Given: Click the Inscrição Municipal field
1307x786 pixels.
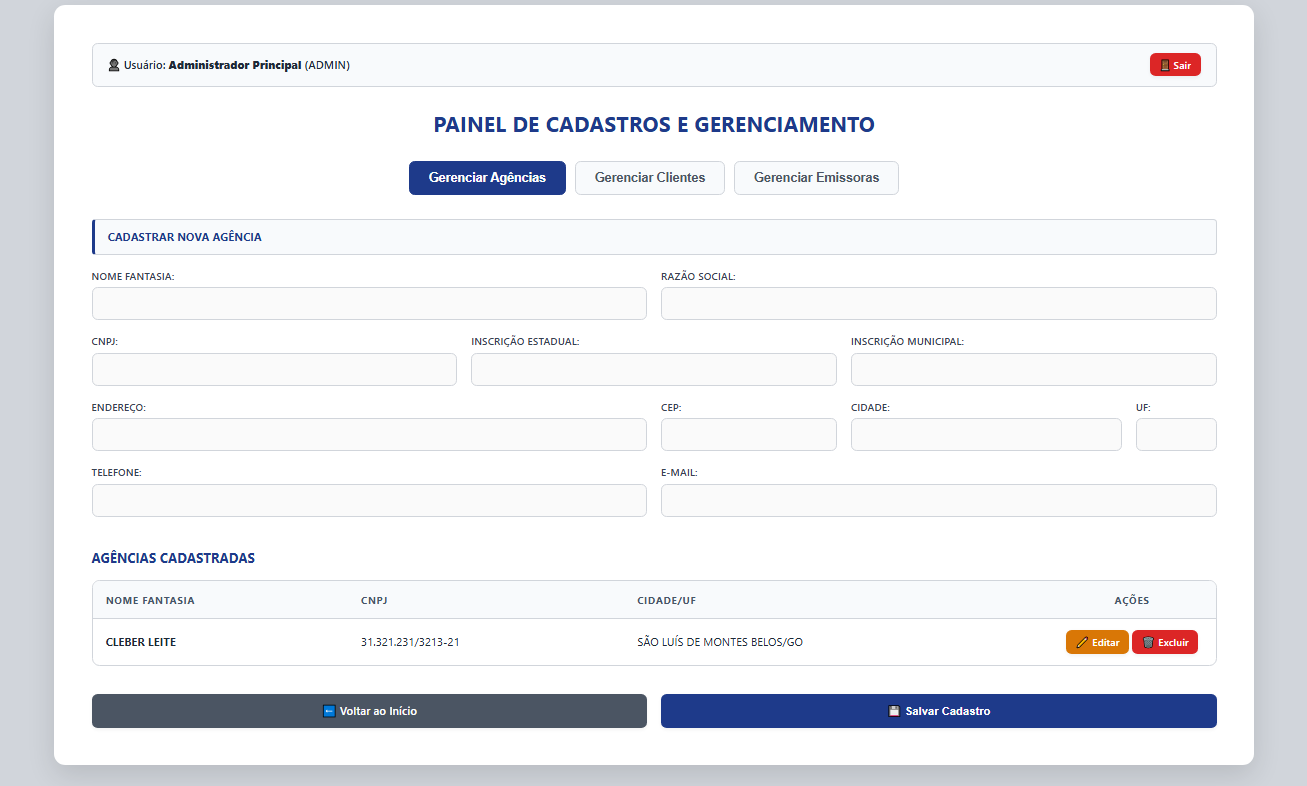Looking at the screenshot, I should (x=1034, y=369).
